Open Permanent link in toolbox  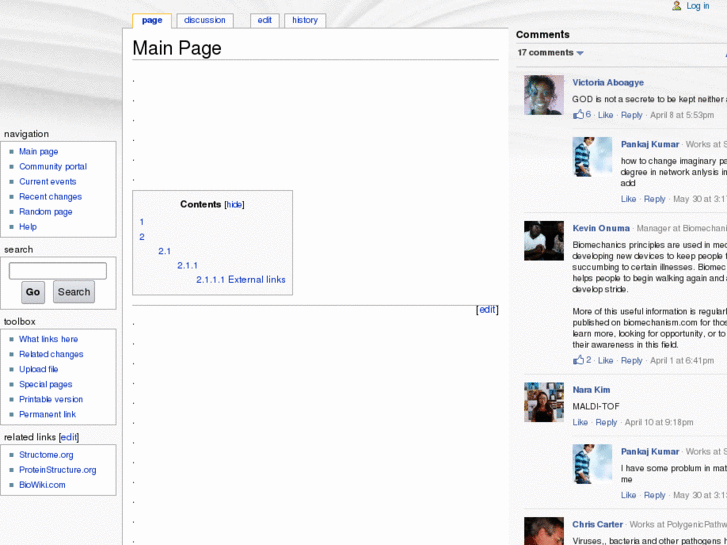(x=47, y=415)
